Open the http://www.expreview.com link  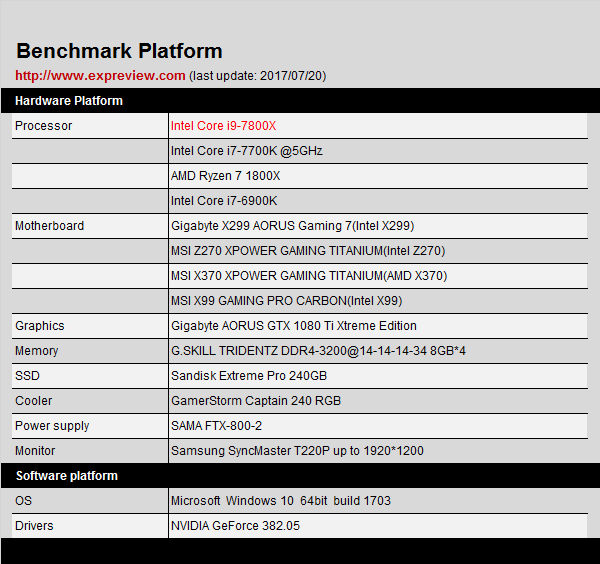tap(100, 75)
